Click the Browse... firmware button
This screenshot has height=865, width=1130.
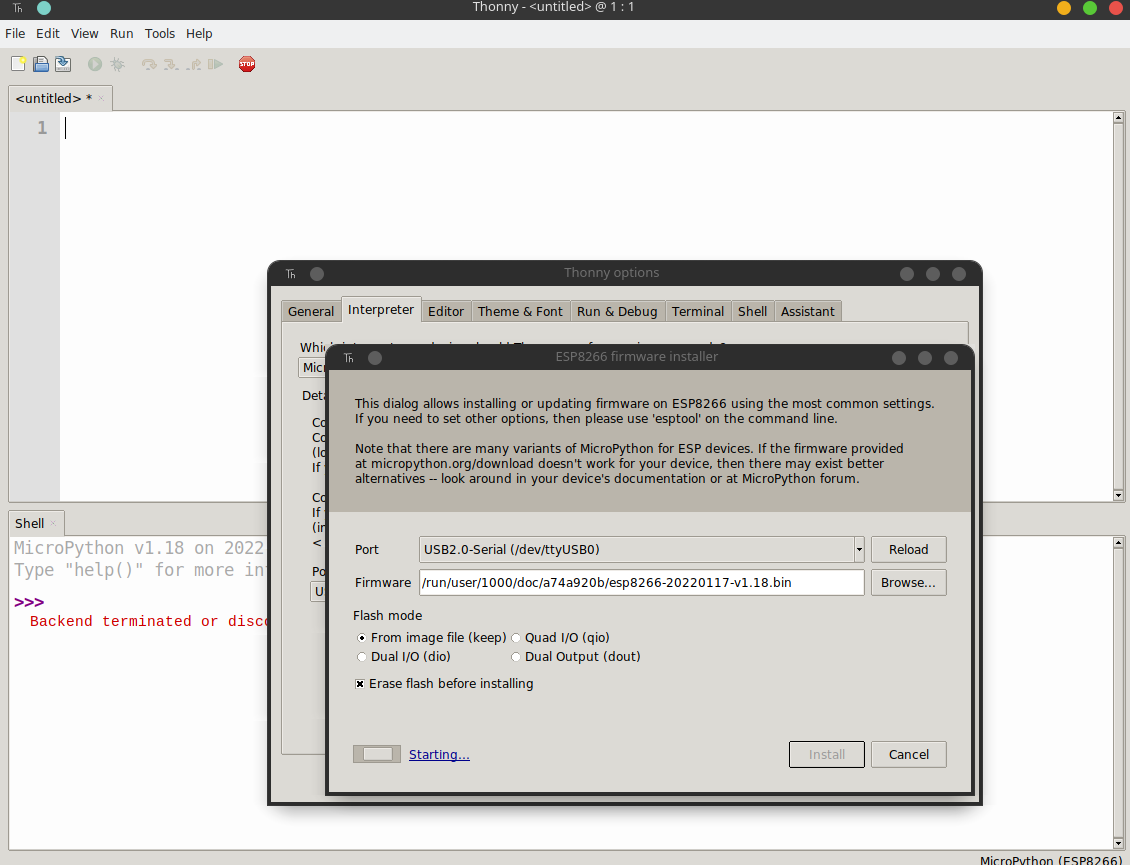[x=908, y=583]
